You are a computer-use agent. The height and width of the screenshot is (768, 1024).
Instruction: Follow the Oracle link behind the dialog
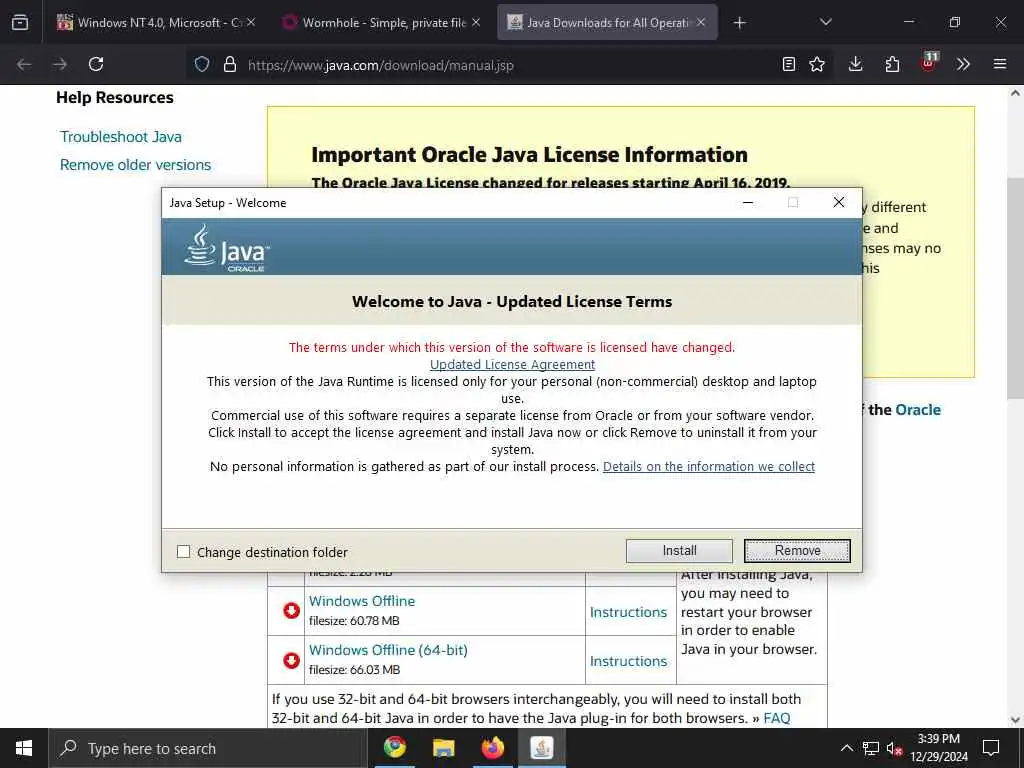click(x=918, y=409)
